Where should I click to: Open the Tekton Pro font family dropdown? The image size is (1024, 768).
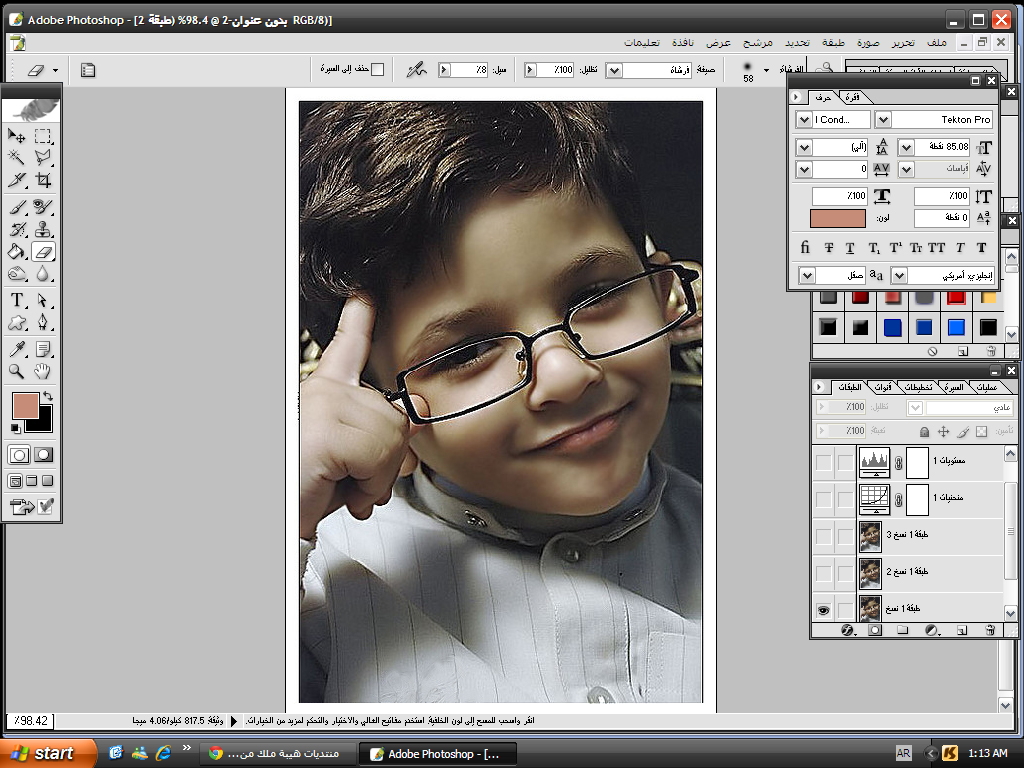883,120
